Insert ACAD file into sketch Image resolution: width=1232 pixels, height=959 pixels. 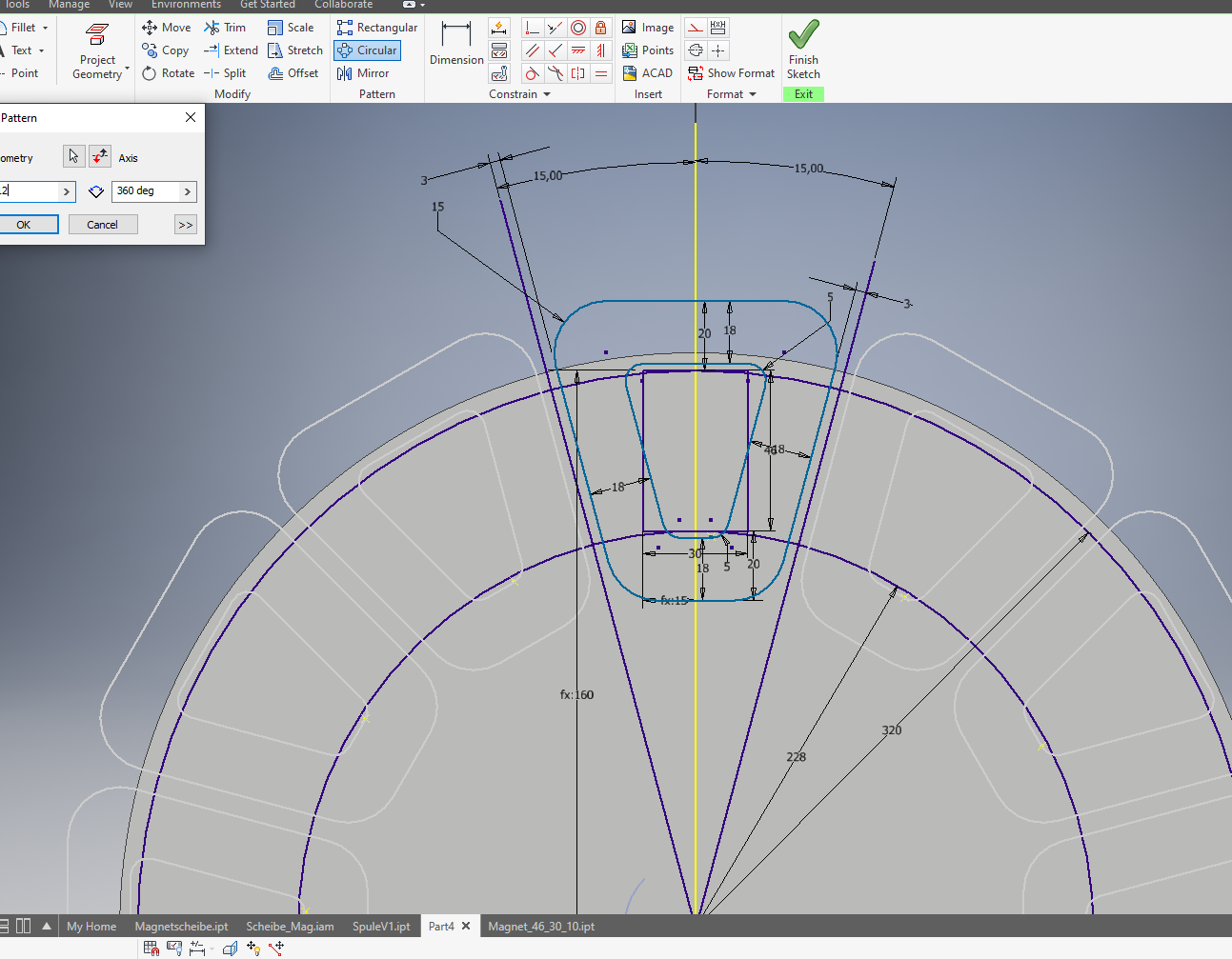pos(648,73)
